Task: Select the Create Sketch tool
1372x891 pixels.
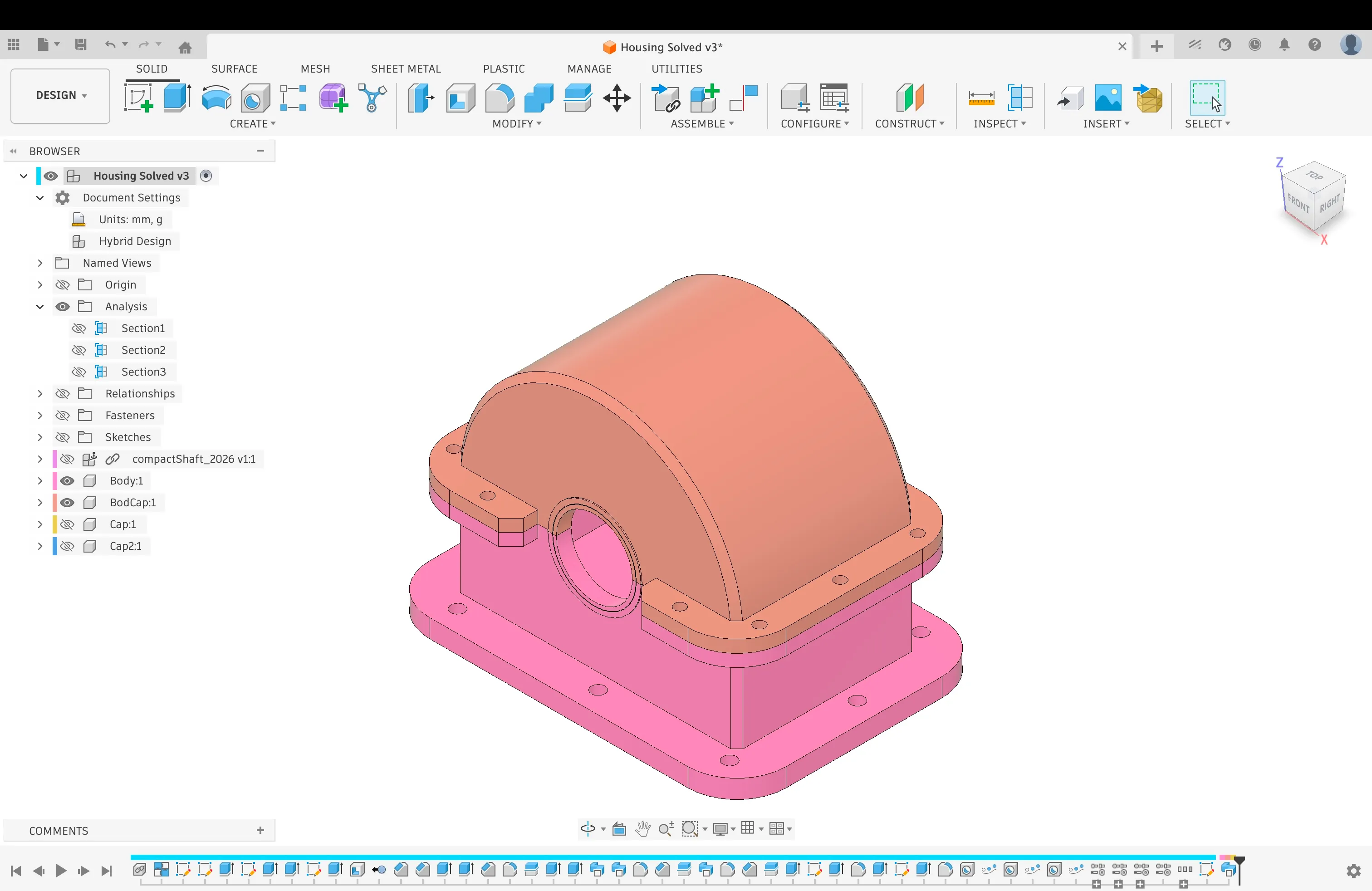Action: [139, 98]
